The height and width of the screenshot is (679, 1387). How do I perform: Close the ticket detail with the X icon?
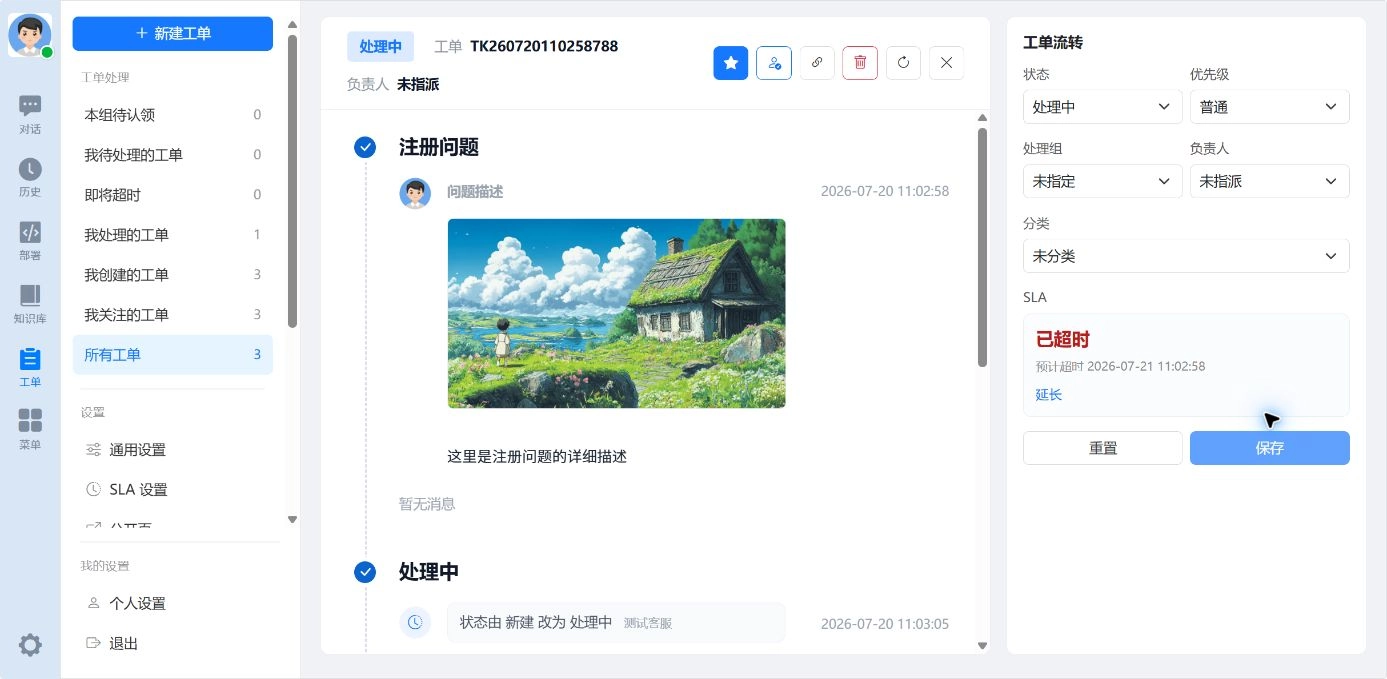946,63
